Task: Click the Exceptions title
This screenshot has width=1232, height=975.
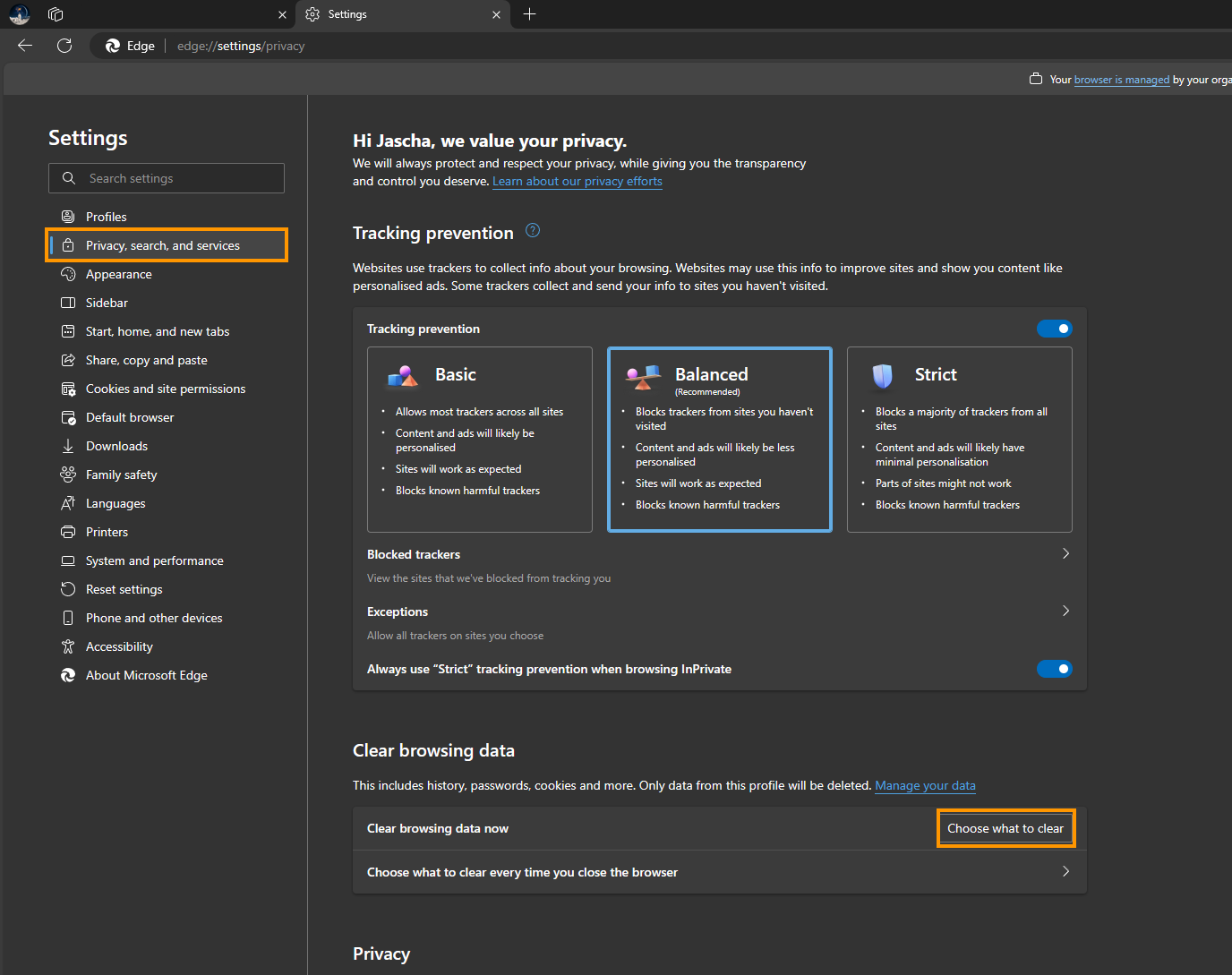Action: [x=398, y=612]
